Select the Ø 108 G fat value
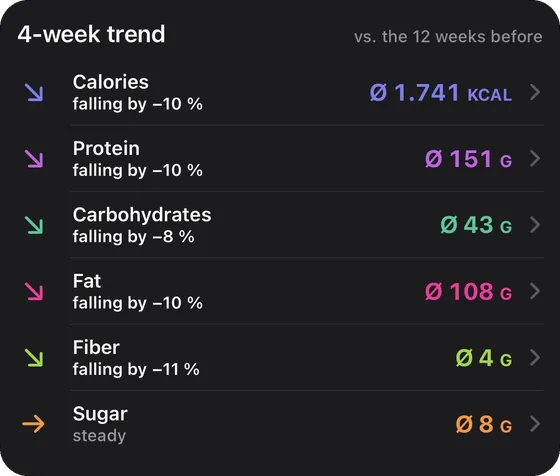Screen dimensions: 560x476 469,292
